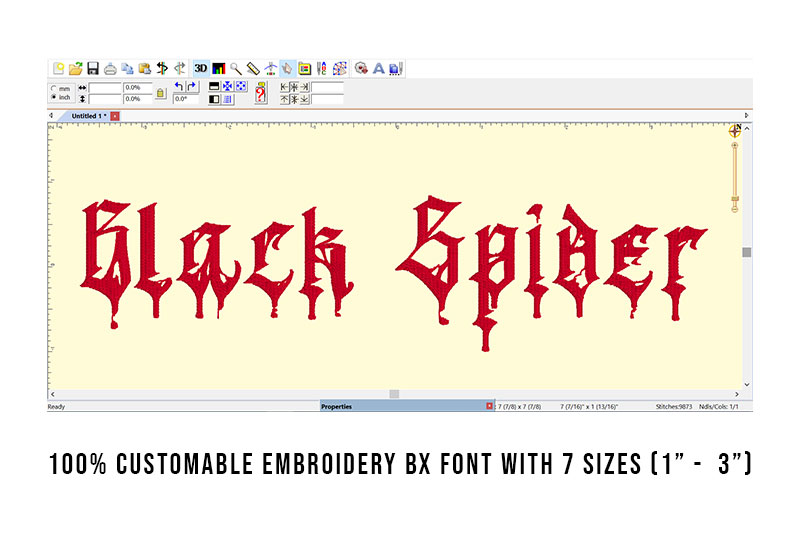Click the horizontal scrollbar left arrow
This screenshot has height=533, width=800.
pyautogui.click(x=53, y=394)
